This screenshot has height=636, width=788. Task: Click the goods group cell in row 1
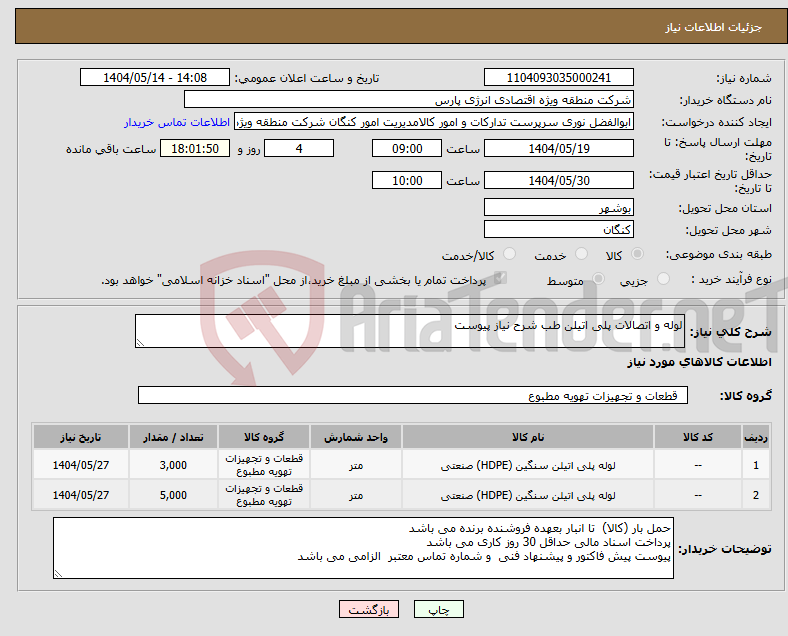(264, 465)
